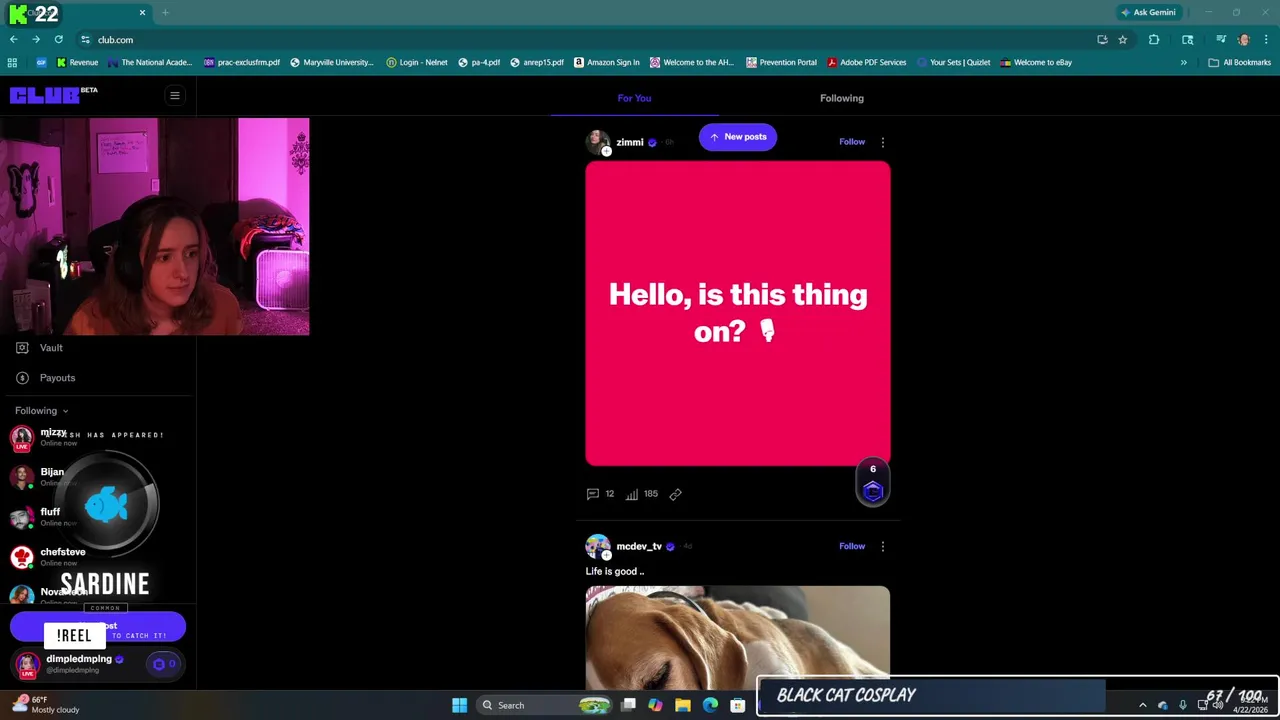Open zimmi username link

pyautogui.click(x=630, y=142)
